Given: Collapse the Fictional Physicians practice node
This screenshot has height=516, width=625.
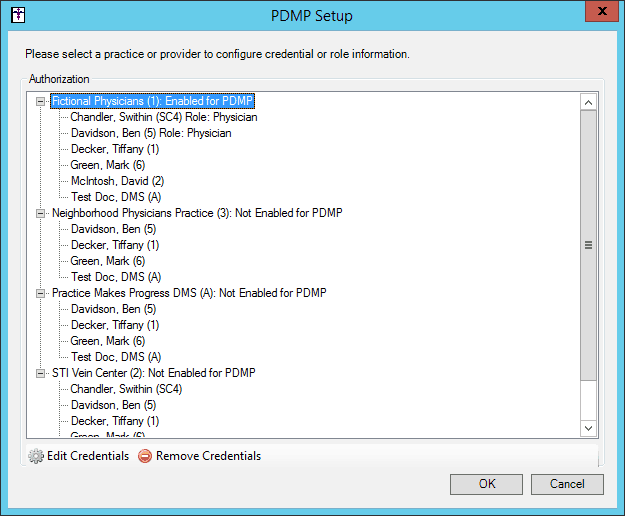Looking at the screenshot, I should coord(40,101).
